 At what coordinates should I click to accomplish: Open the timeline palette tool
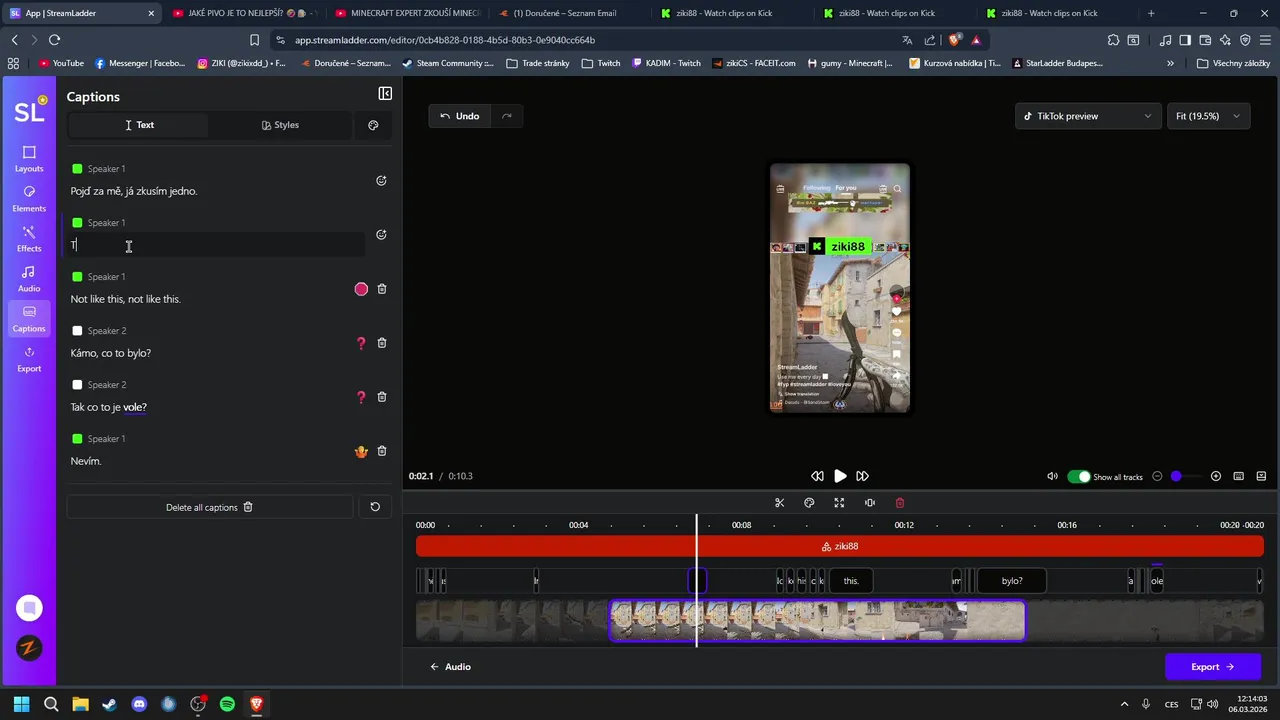(809, 503)
